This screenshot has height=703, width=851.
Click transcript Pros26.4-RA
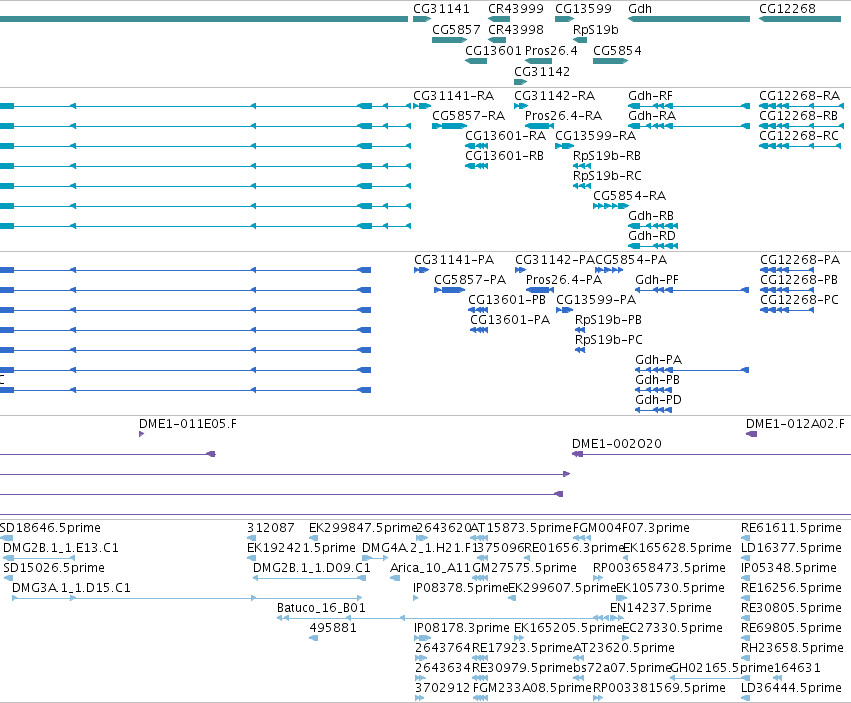tap(563, 116)
